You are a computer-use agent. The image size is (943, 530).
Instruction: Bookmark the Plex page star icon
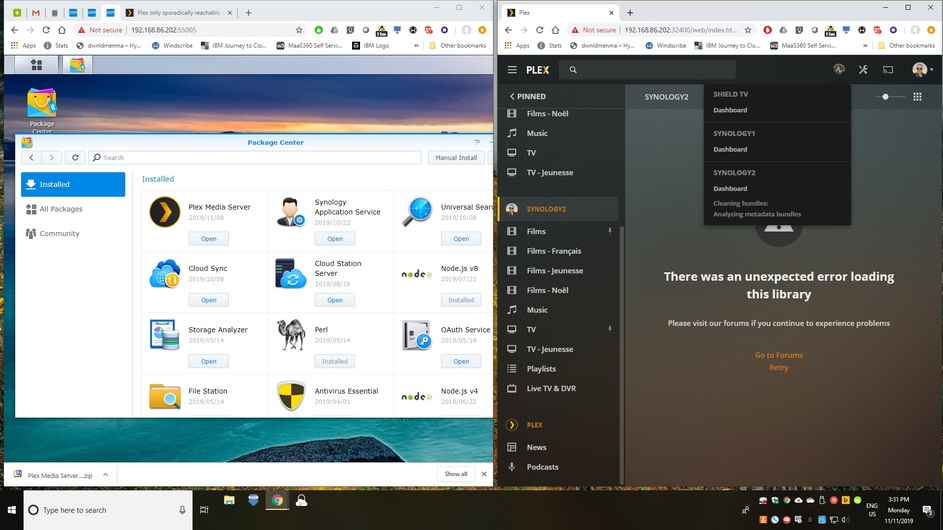[748, 29]
